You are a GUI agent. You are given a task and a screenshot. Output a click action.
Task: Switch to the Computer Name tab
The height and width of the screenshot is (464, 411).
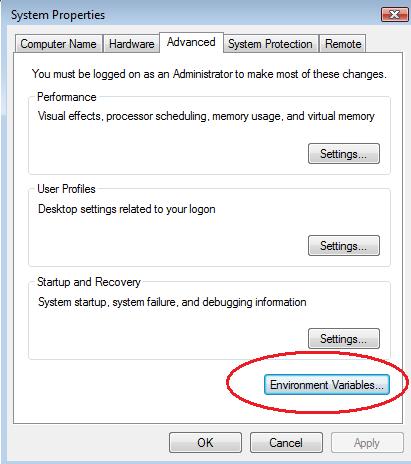(x=58, y=44)
